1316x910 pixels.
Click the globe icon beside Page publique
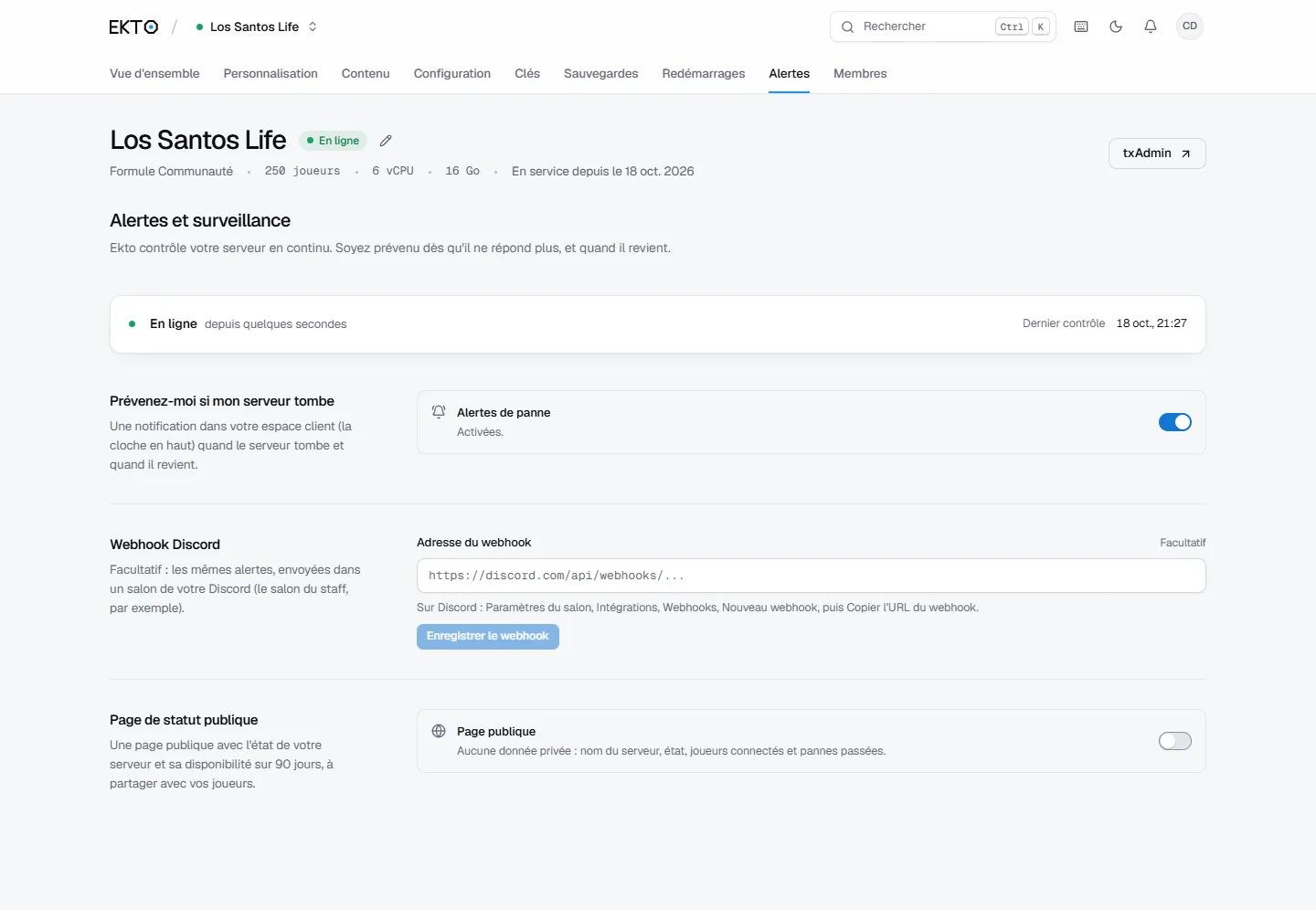tap(439, 731)
